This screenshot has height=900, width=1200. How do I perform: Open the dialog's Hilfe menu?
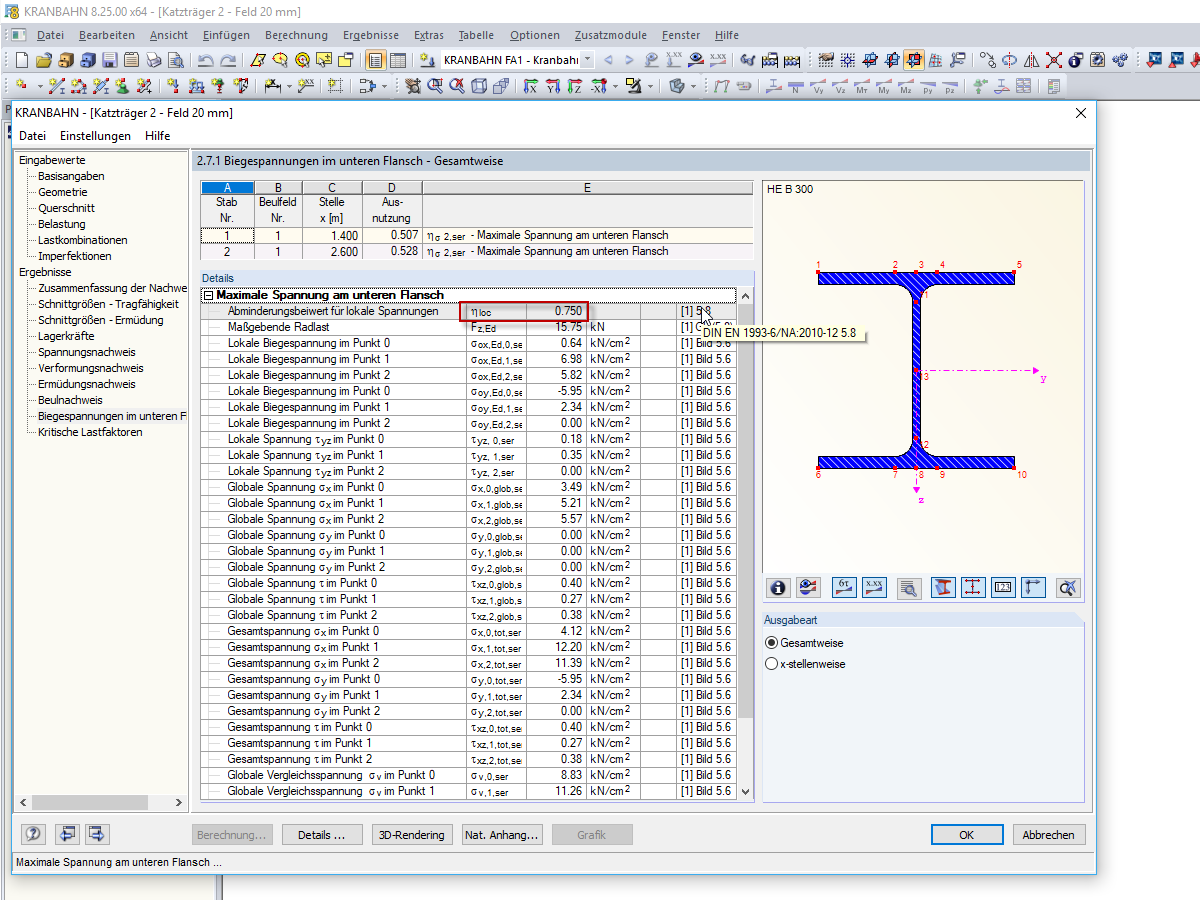157,136
